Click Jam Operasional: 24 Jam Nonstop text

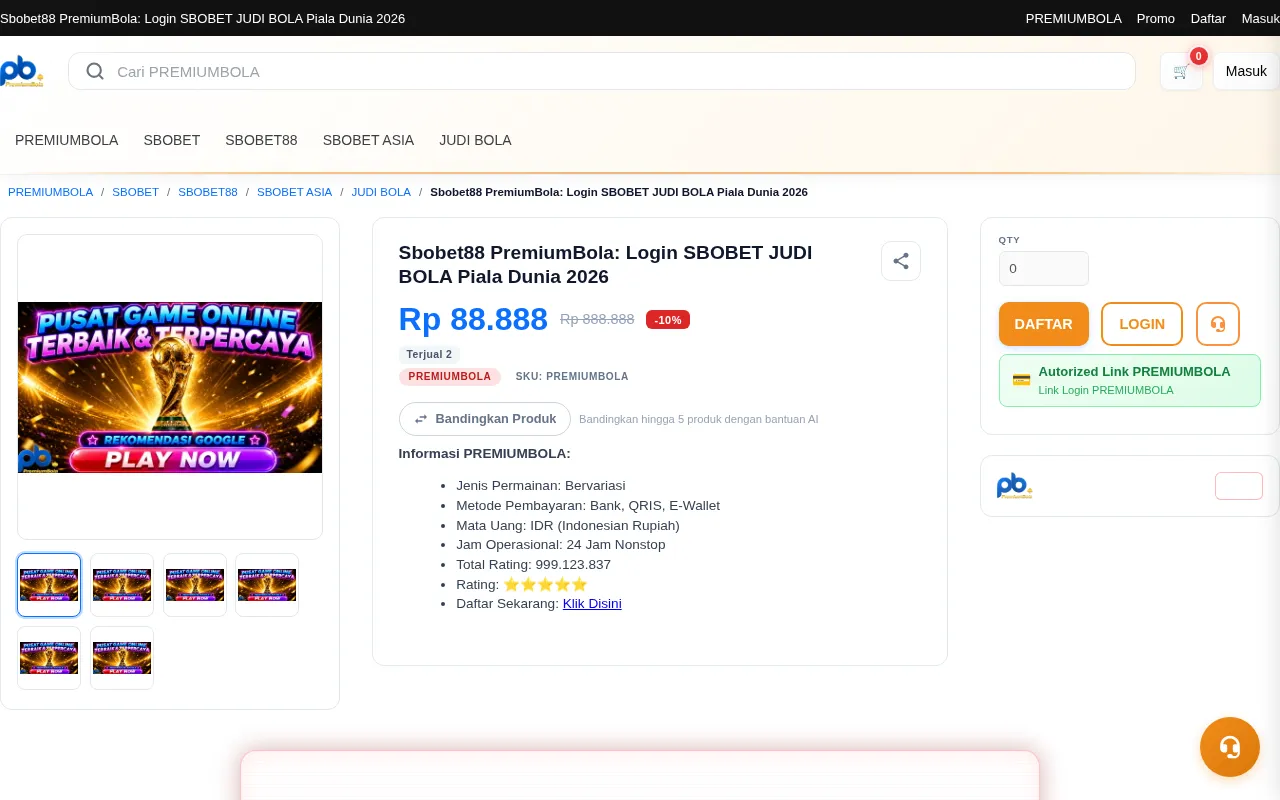[560, 545]
